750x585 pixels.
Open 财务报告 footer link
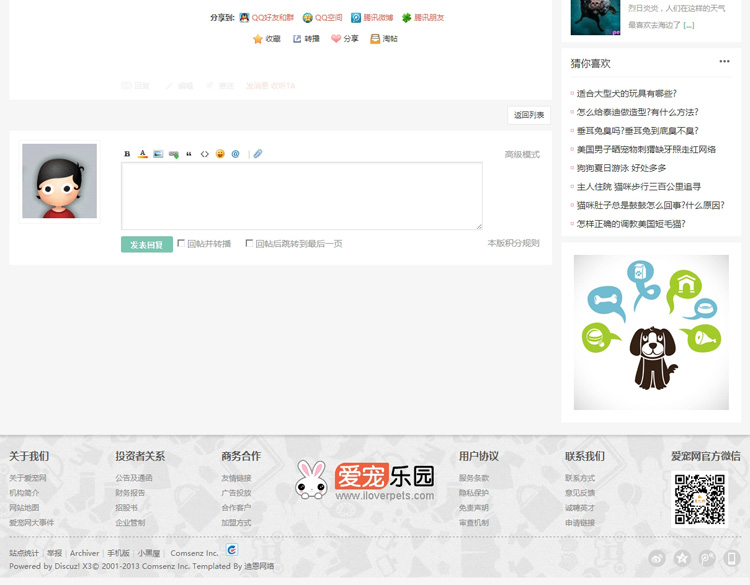tap(130, 493)
